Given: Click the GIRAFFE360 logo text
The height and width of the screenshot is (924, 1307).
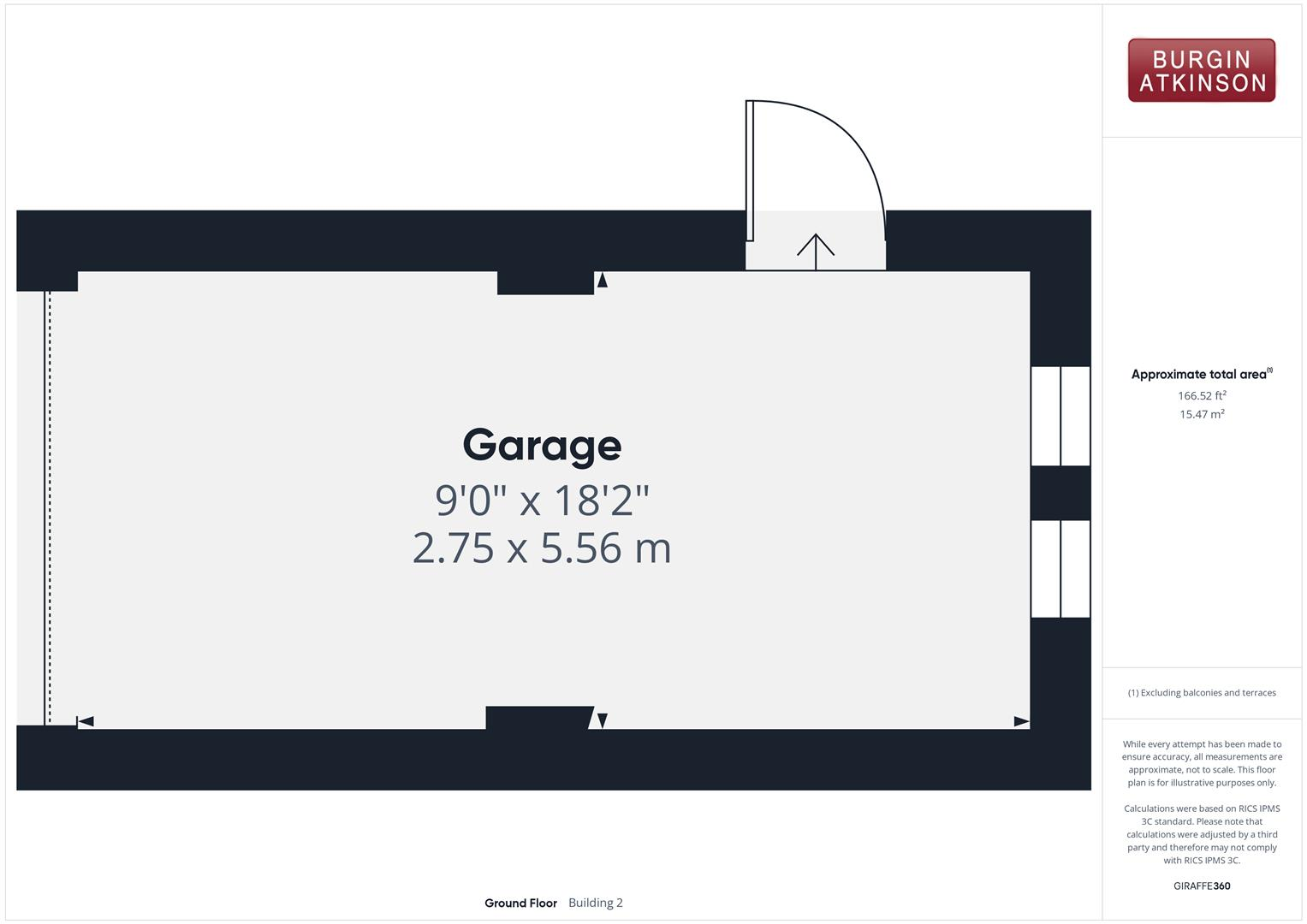Looking at the screenshot, I should tap(1201, 885).
